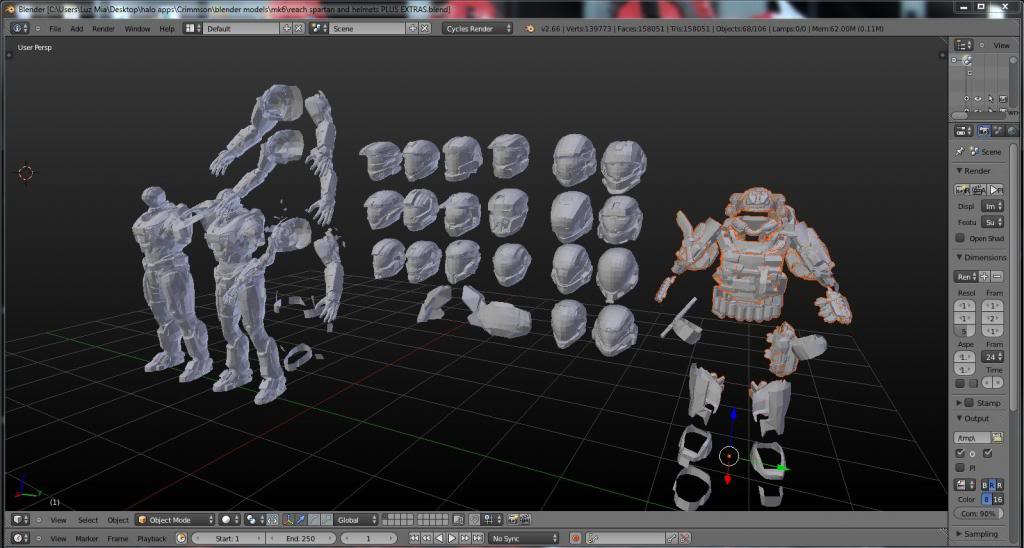Open the 3D viewport Select menu
The height and width of the screenshot is (548, 1024).
pos(88,520)
